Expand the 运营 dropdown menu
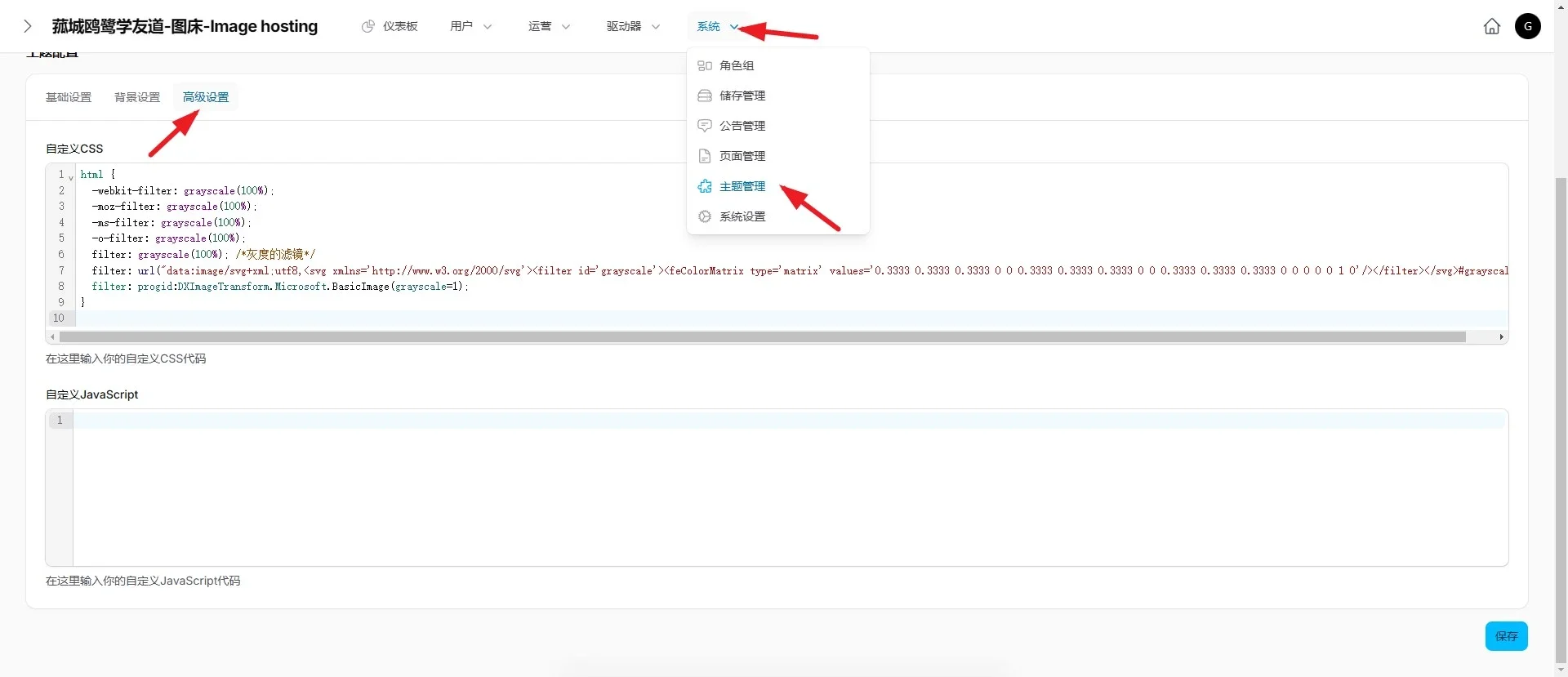 (549, 26)
